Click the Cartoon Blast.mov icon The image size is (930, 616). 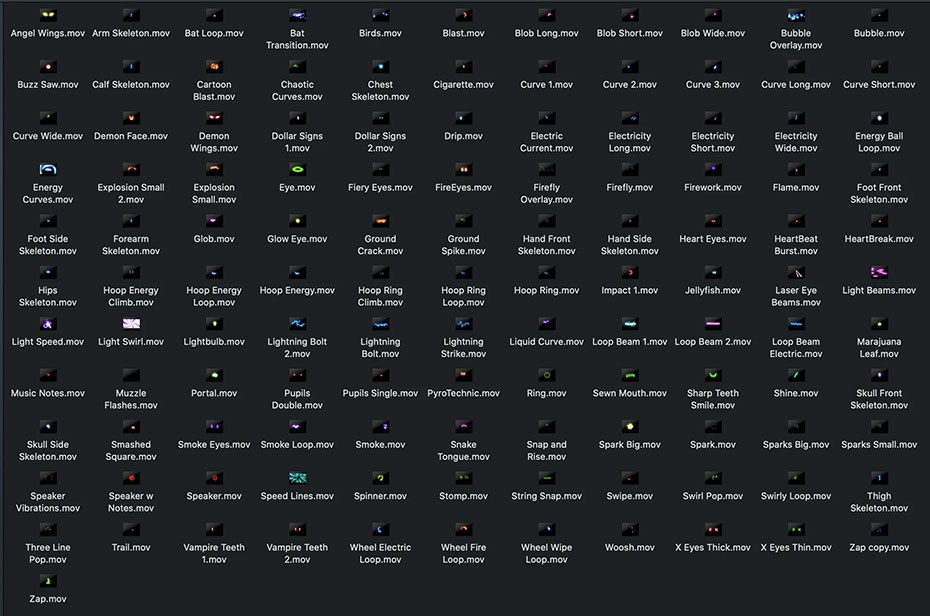214,66
